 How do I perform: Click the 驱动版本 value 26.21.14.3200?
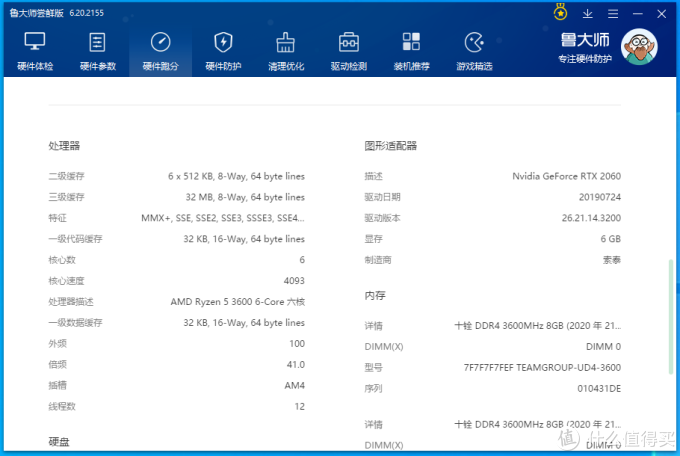[591, 218]
